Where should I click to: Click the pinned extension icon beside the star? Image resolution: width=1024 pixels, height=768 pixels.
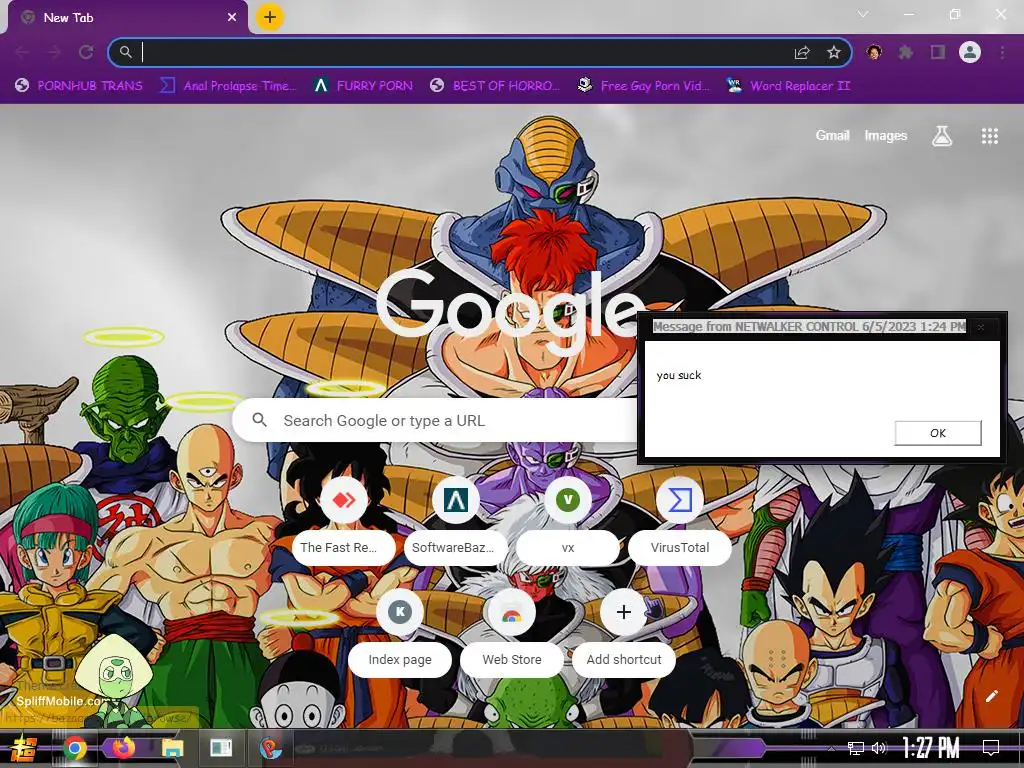click(x=874, y=52)
